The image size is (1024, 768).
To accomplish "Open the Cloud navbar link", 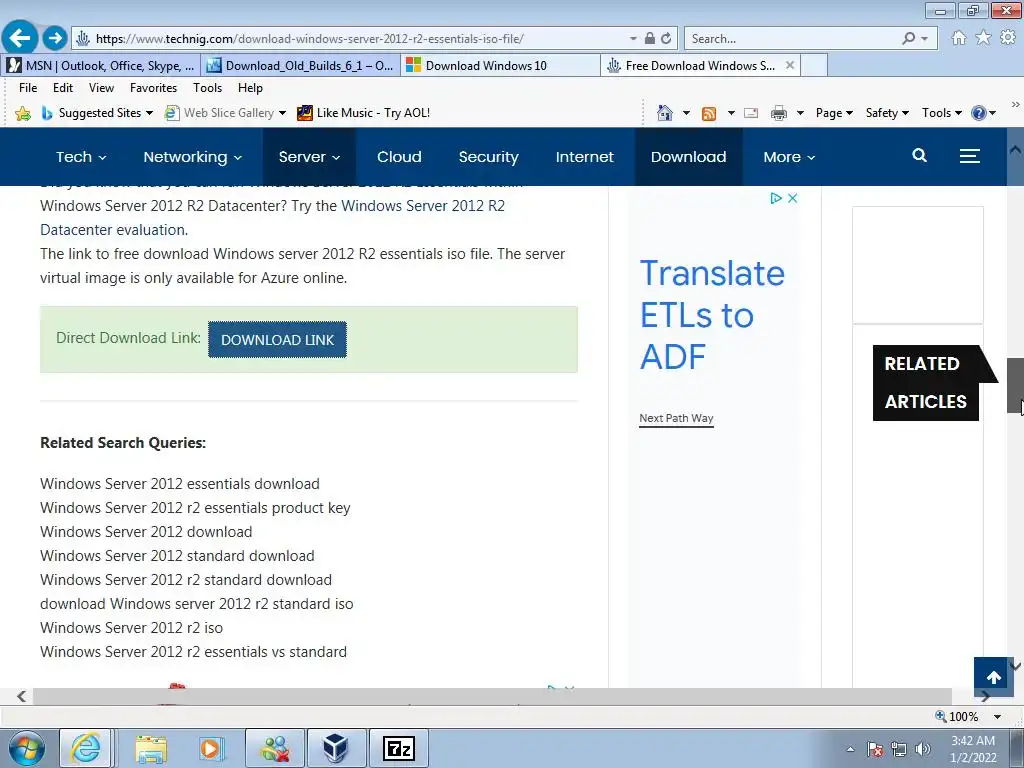I will tap(399, 157).
